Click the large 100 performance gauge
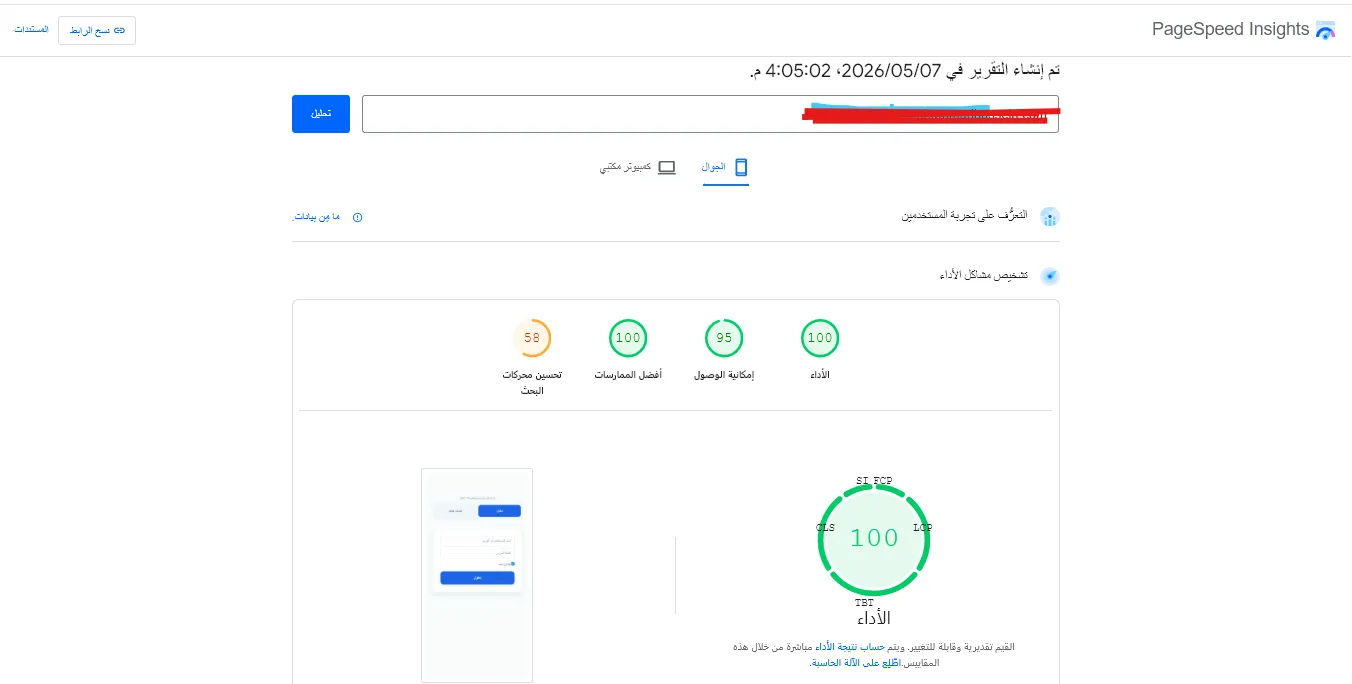The image size is (1352, 684). pyautogui.click(x=874, y=539)
